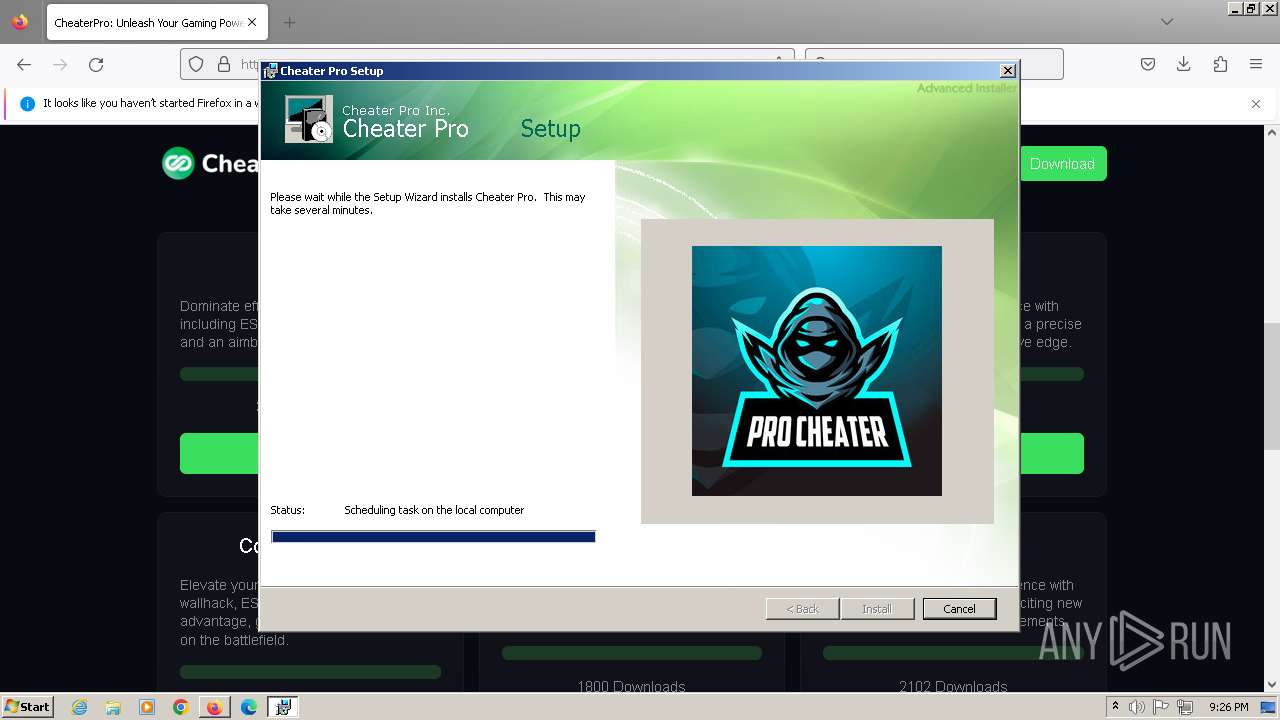Reload the current page
Screen dimensions: 1280x720
click(x=96, y=64)
